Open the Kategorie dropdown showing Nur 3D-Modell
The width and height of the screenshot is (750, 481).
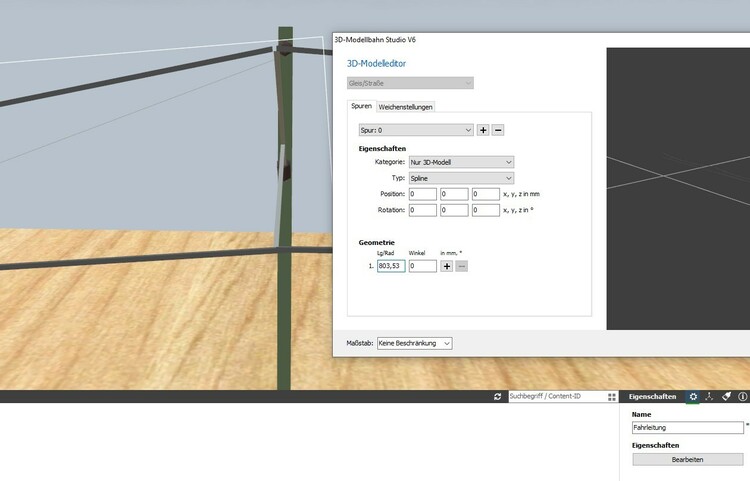462,162
